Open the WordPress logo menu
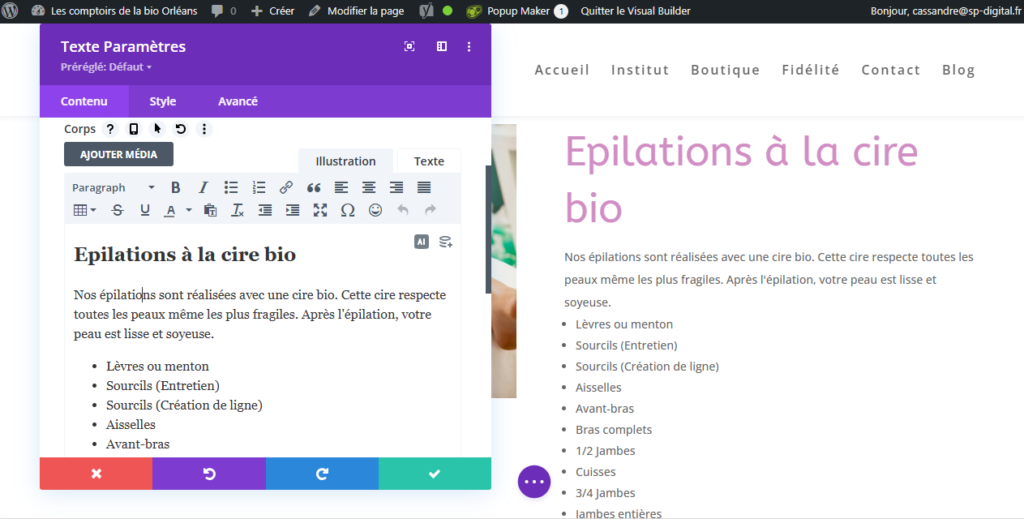Viewport: 1024px width, 519px height. click(10, 10)
